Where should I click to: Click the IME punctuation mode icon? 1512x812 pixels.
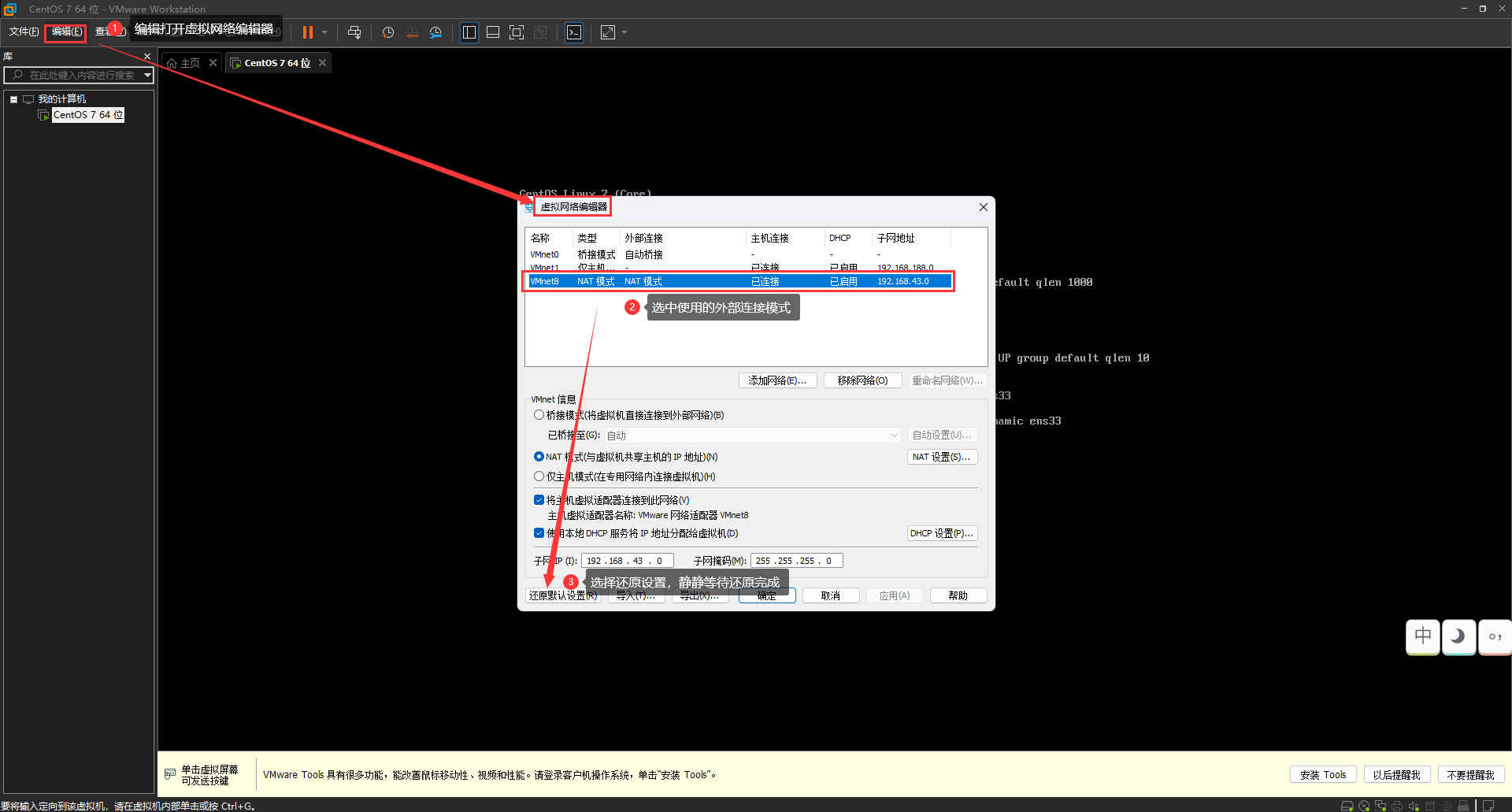click(1495, 636)
